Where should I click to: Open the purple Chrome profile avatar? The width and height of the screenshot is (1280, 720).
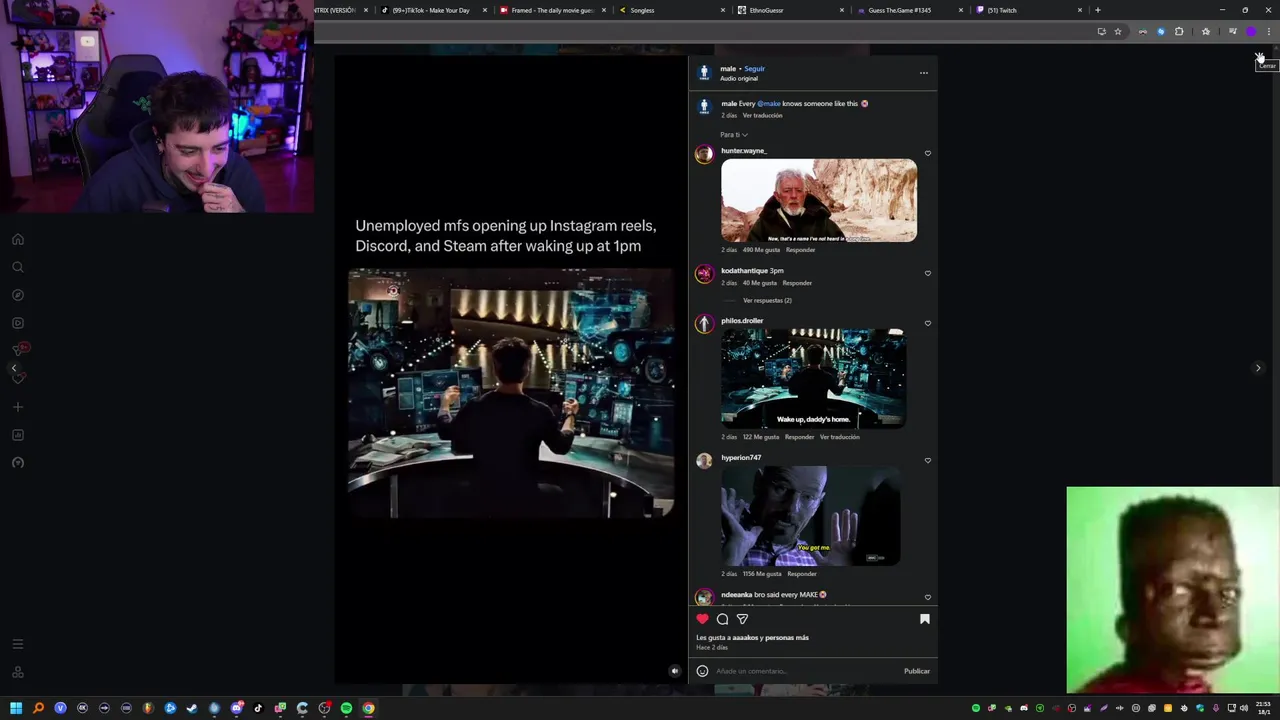pos(1250,31)
